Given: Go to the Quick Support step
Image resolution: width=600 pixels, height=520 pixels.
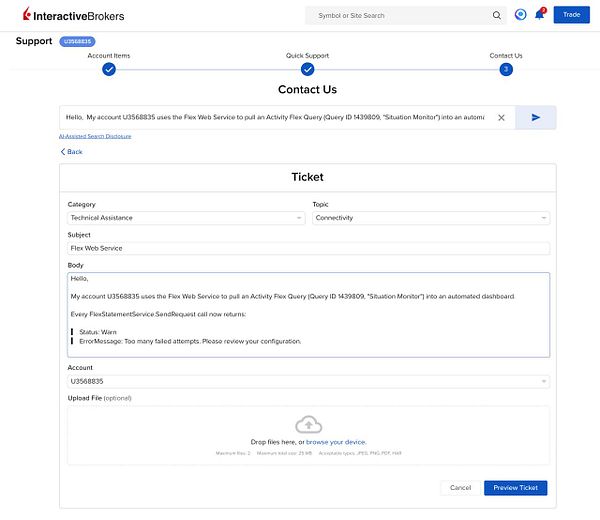Looking at the screenshot, I should tap(307, 70).
